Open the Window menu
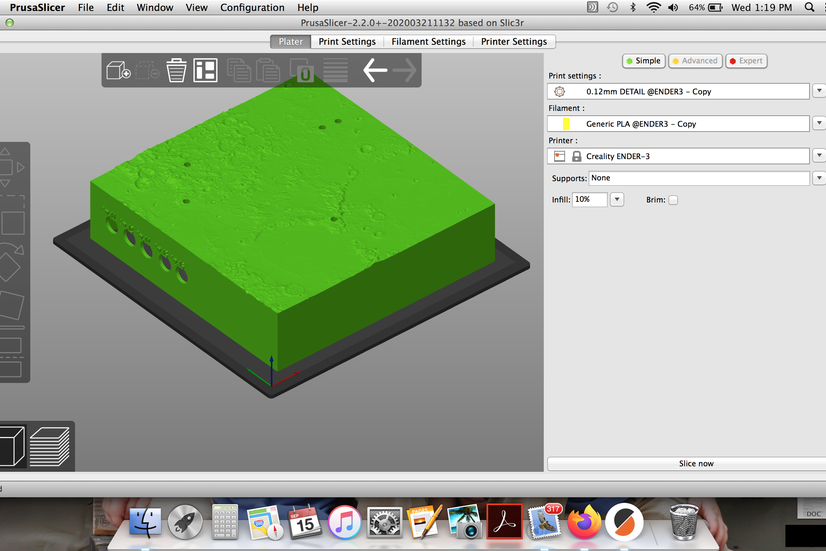This screenshot has height=551, width=826. pyautogui.click(x=155, y=7)
